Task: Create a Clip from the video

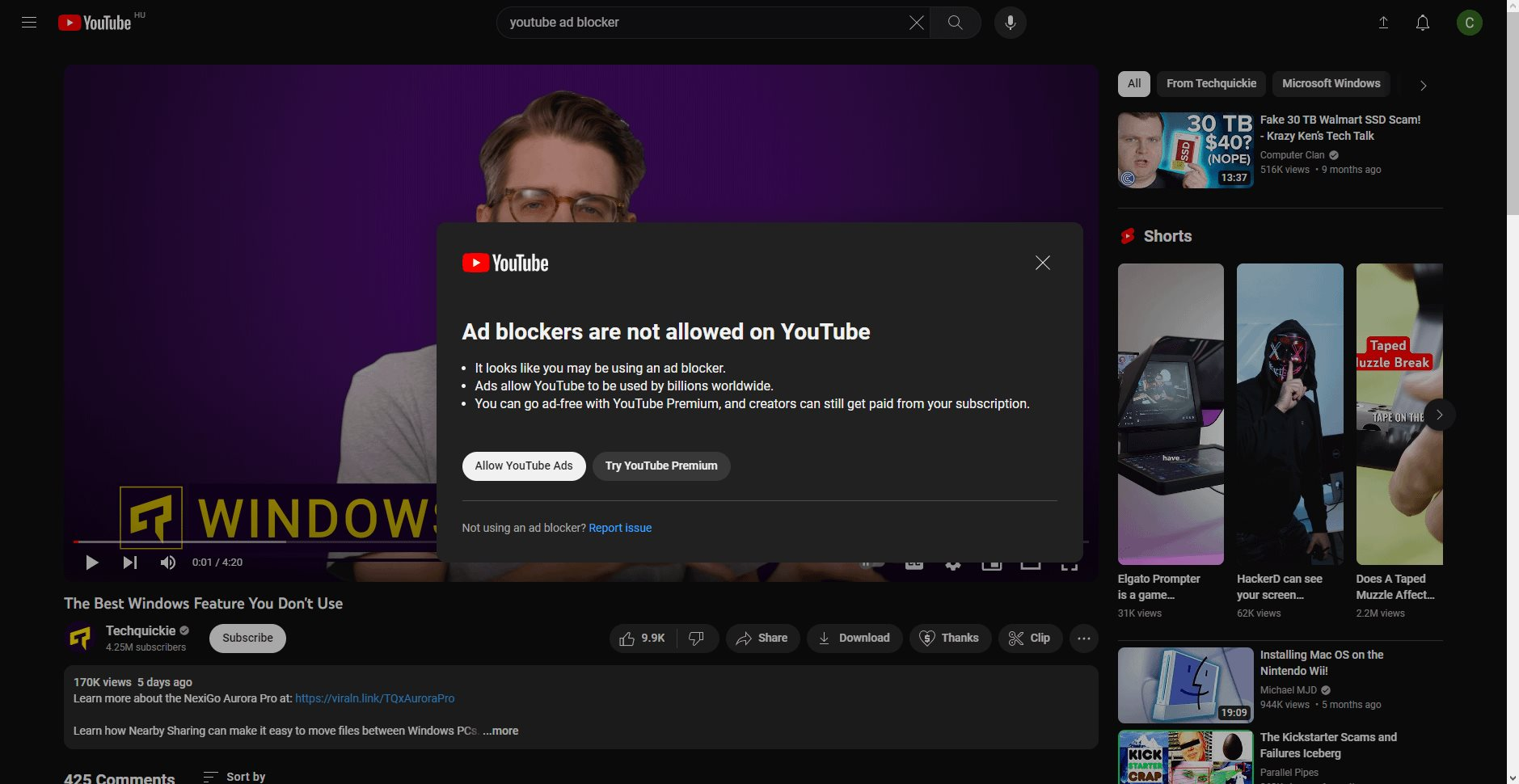Action: point(1030,639)
